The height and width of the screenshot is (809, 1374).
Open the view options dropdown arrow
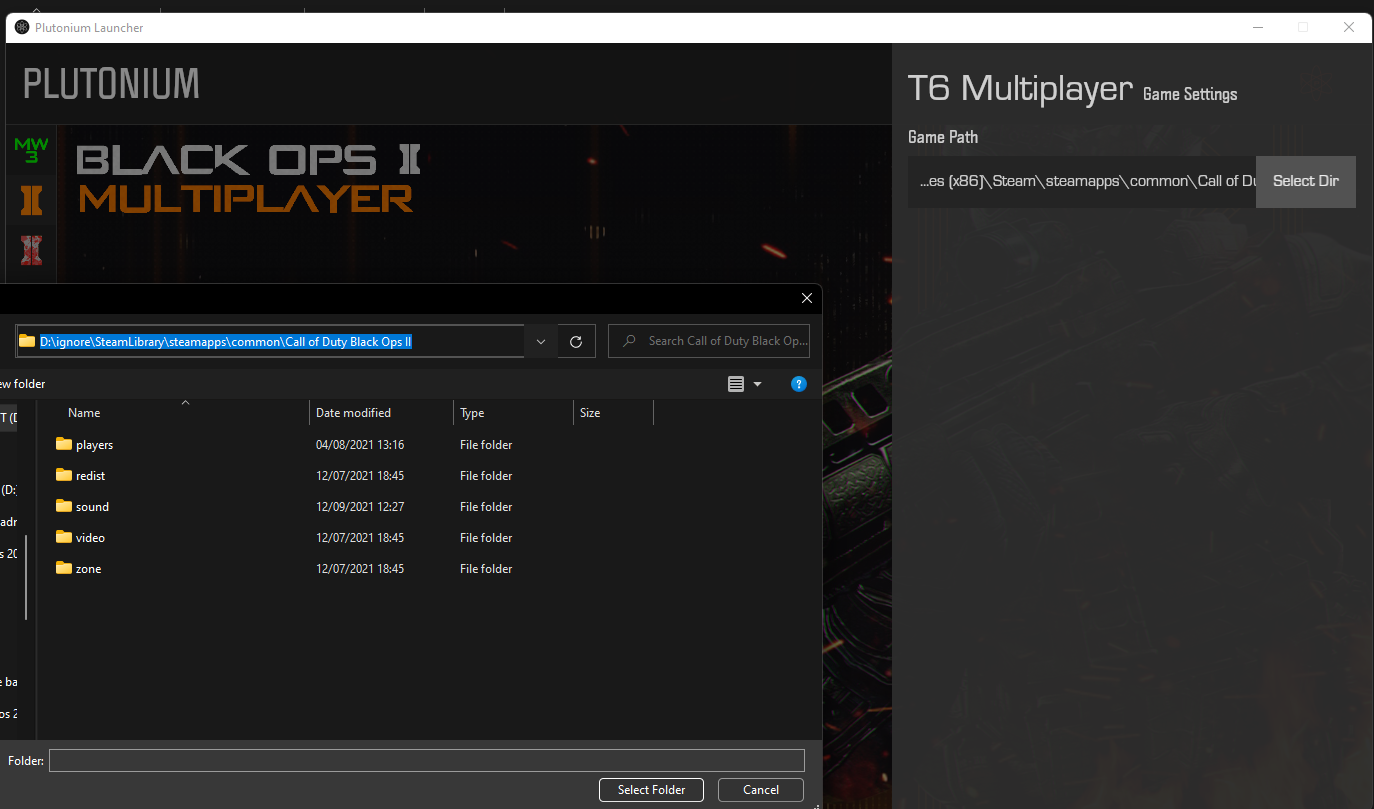click(757, 384)
